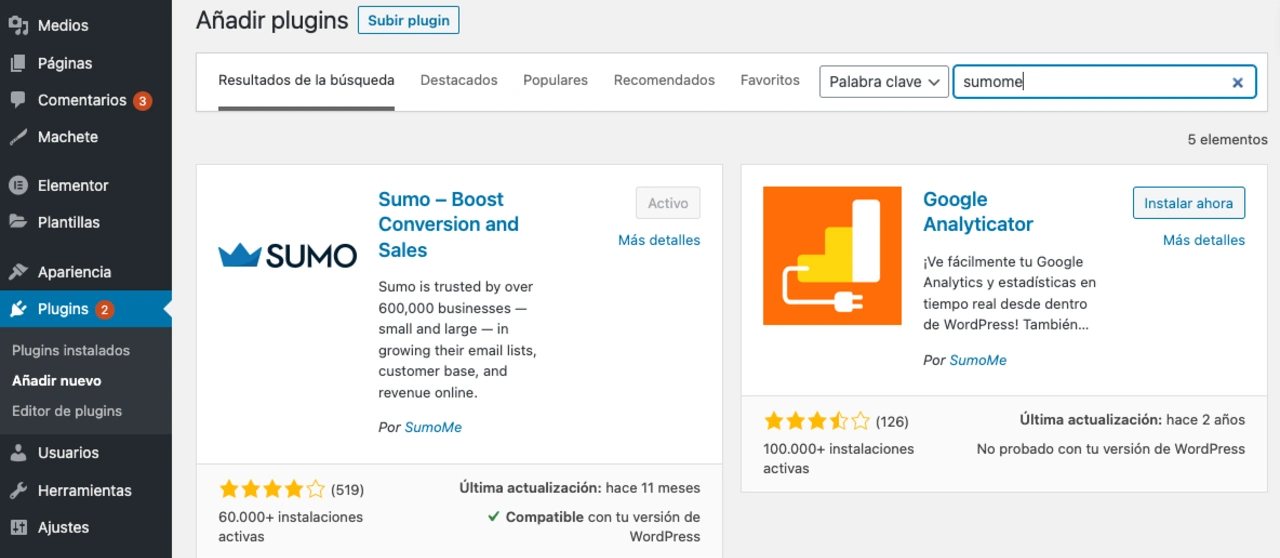Image resolution: width=1280 pixels, height=558 pixels.
Task: Click the Añadir plugins page heading
Action: (272, 20)
